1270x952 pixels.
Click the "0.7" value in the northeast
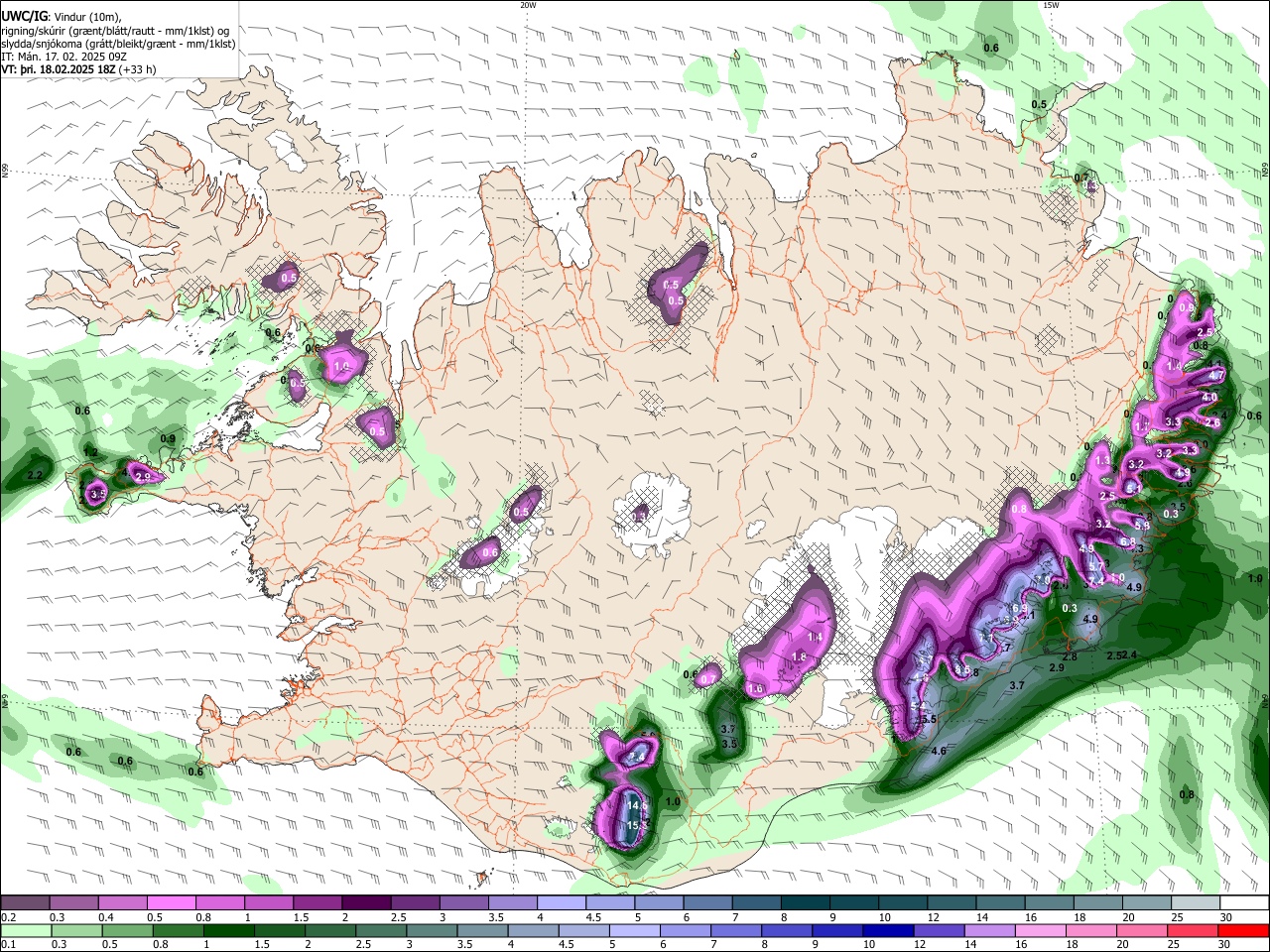[x=1081, y=178]
